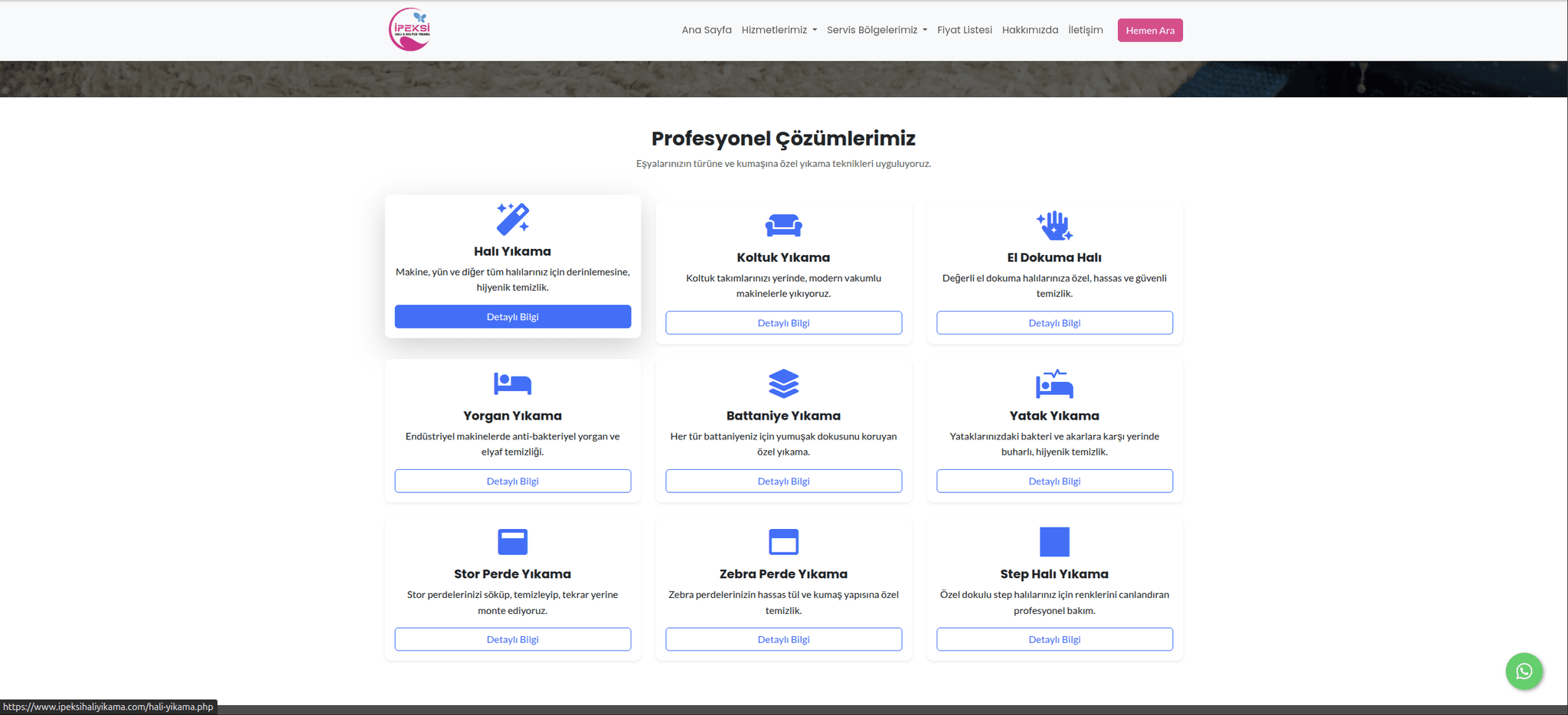Click the description 'Stor perdelerinizi söküp' text
1568x715 pixels.
point(512,602)
